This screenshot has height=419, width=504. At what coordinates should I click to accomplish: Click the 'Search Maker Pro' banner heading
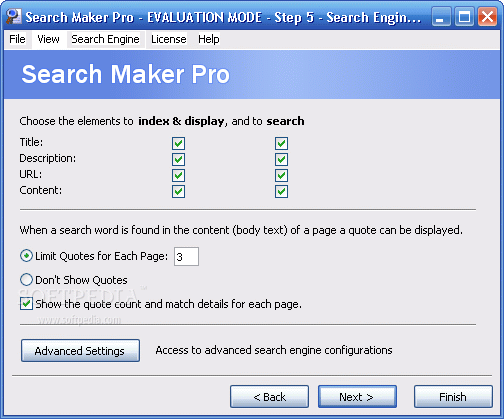pos(126,74)
